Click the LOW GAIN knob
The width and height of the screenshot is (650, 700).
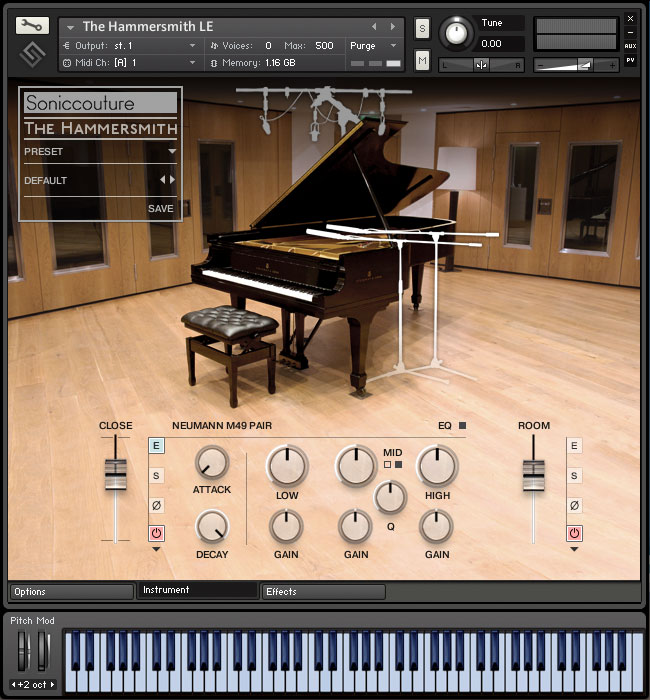tap(286, 527)
